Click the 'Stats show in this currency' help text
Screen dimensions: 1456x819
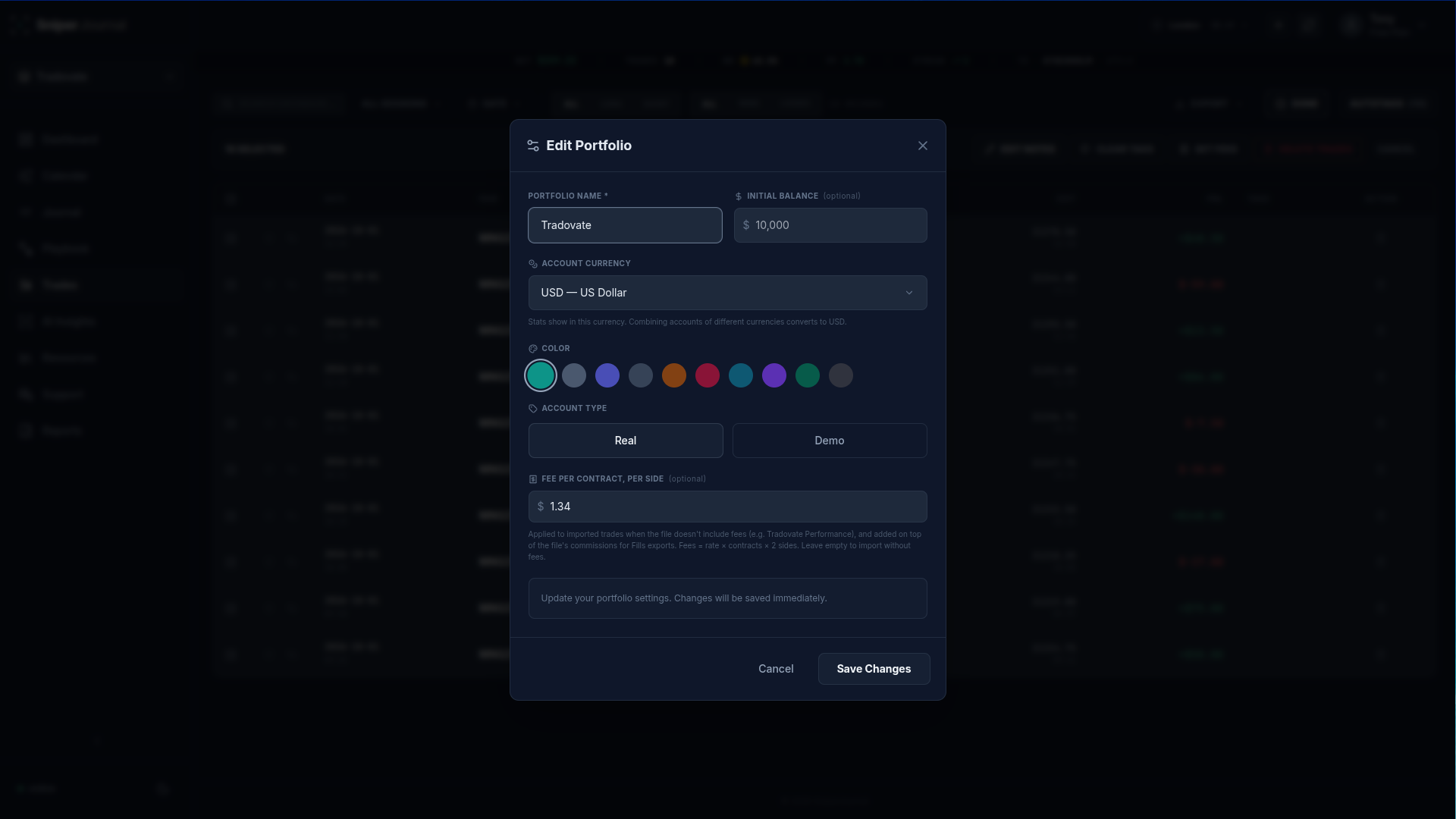coord(687,322)
